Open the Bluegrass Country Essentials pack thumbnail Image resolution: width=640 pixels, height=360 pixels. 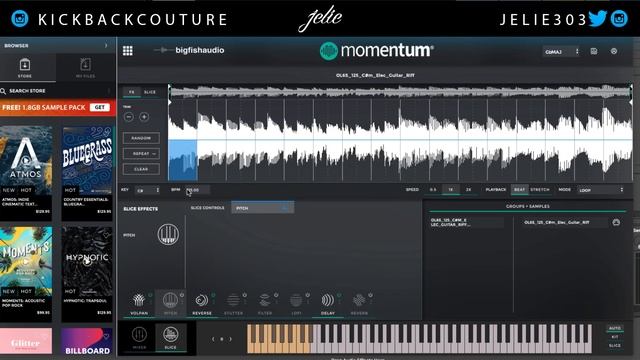pyautogui.click(x=87, y=160)
